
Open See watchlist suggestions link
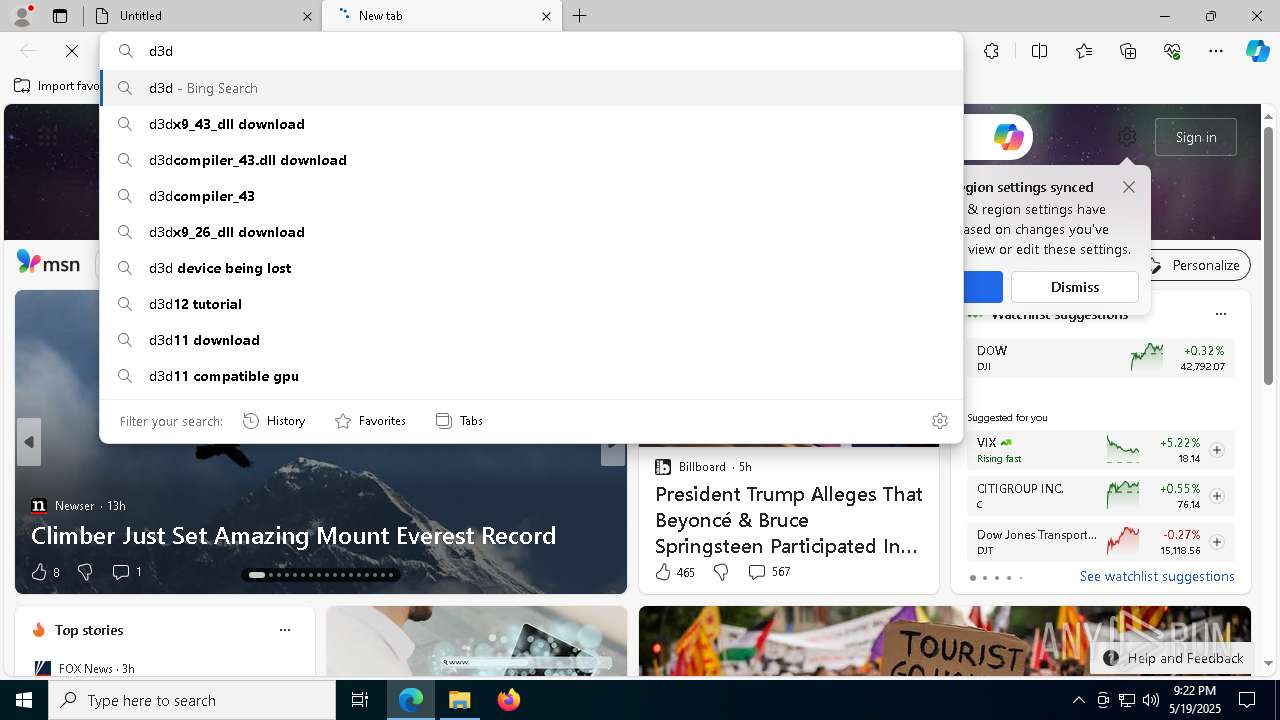(x=1157, y=577)
